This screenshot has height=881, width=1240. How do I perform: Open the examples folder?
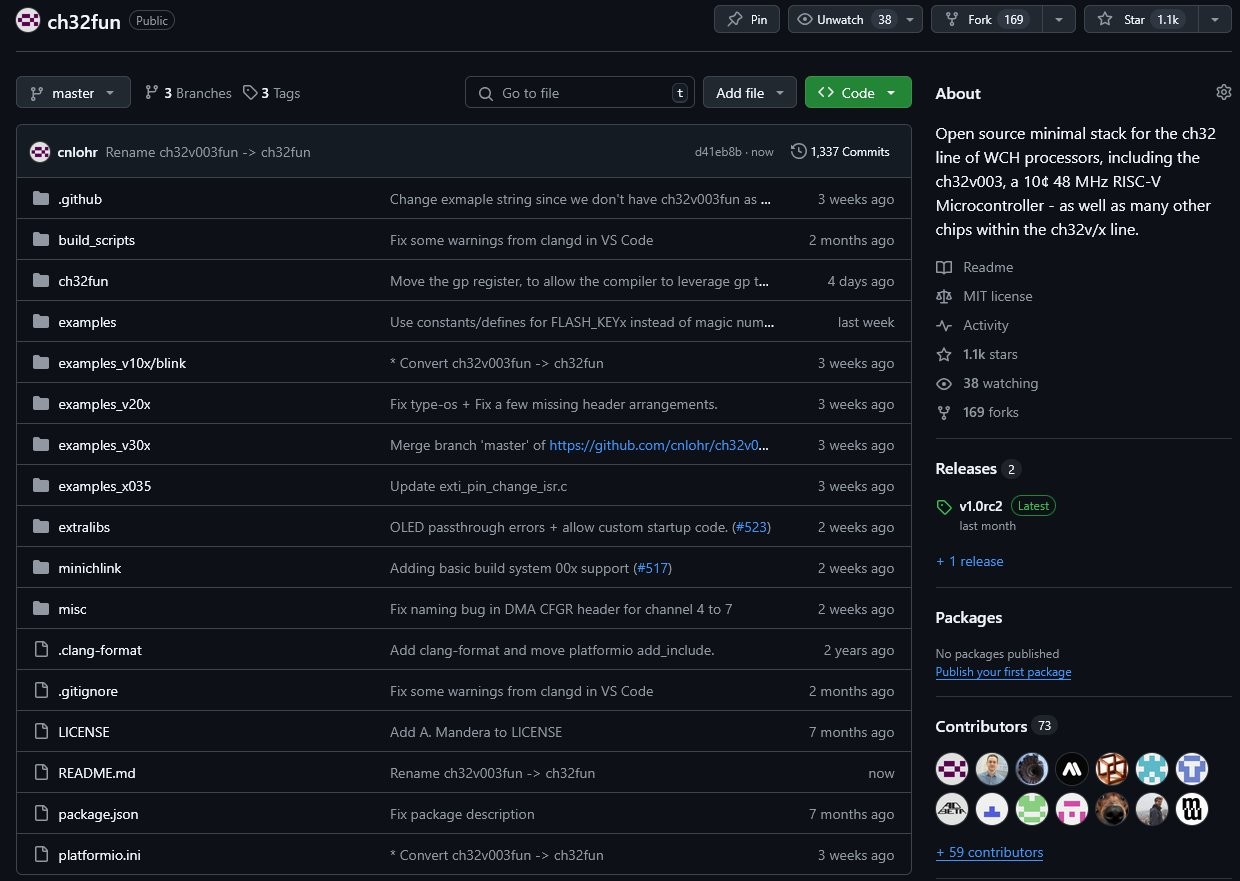pos(87,322)
